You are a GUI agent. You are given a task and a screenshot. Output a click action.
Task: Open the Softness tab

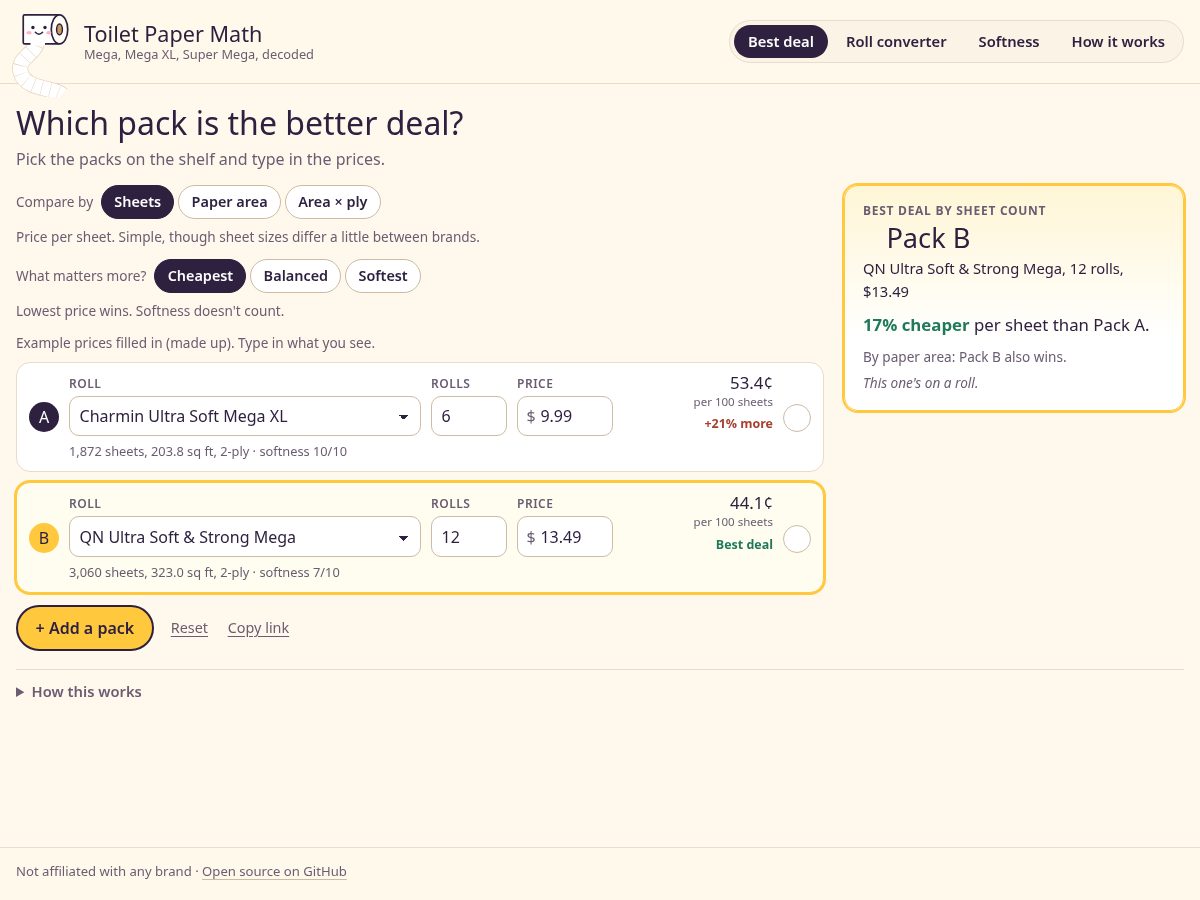(1009, 42)
